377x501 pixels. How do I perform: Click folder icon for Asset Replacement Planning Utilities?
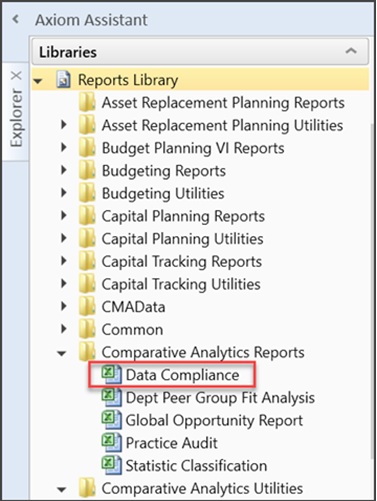[x=87, y=125]
